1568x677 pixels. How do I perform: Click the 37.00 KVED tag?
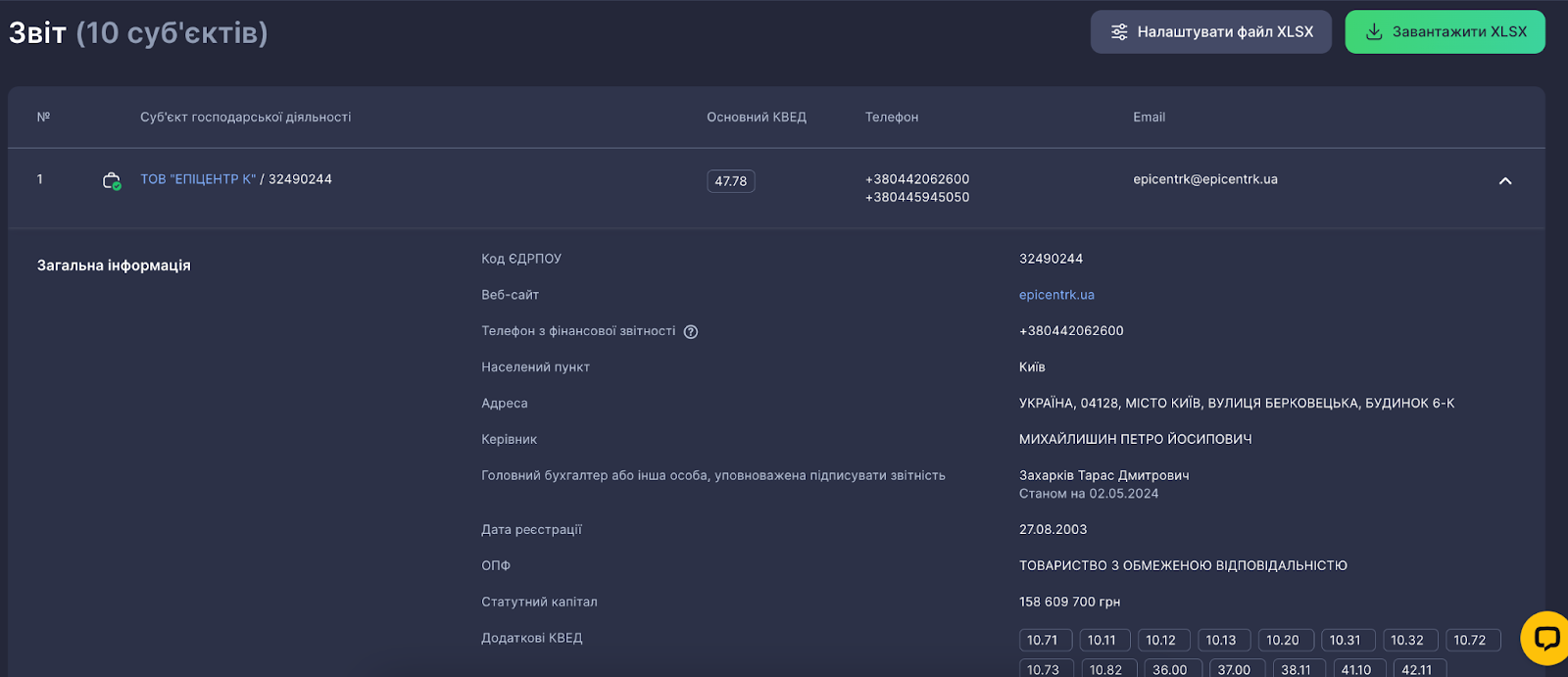click(x=1235, y=670)
